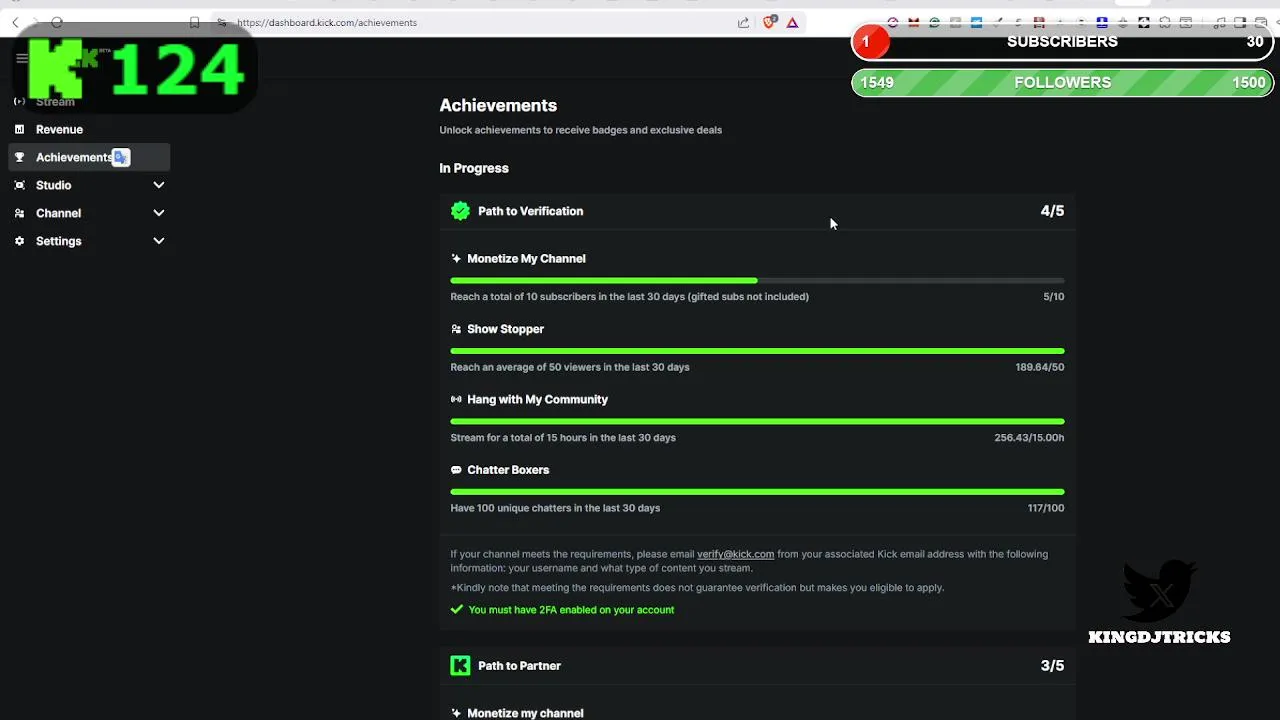
Task: Click the browser address bar URL
Action: click(327, 22)
